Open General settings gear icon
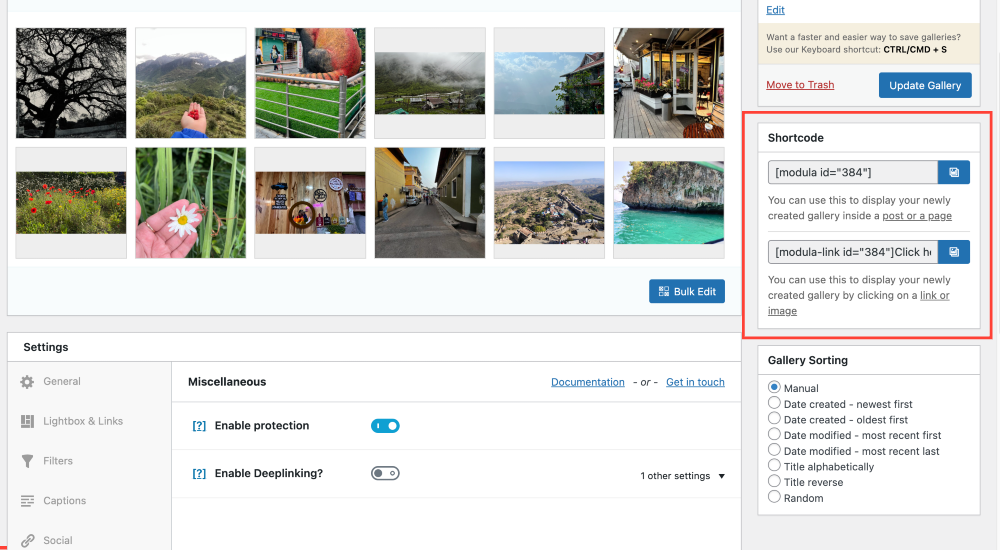Viewport: 1000px width, 550px height. (x=27, y=382)
